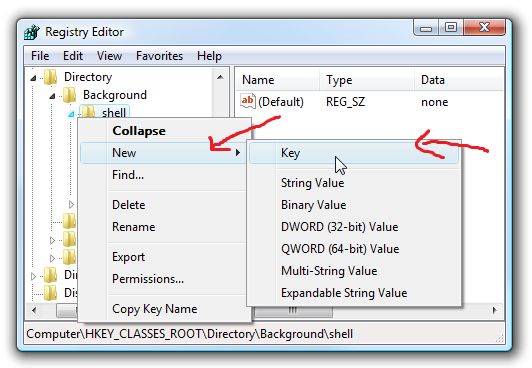Click the values pane horizontal scrollbar thumb
532x368 pixels.
(x=293, y=311)
